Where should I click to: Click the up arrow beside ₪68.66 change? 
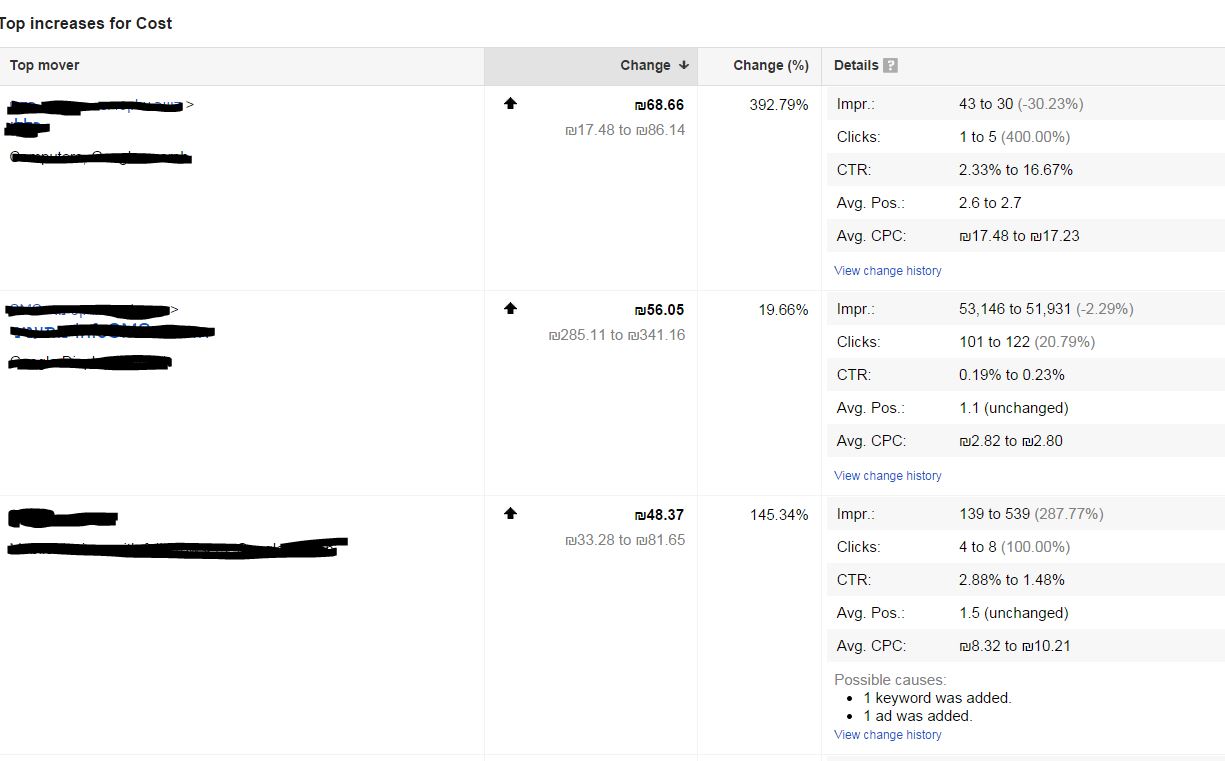click(x=510, y=103)
